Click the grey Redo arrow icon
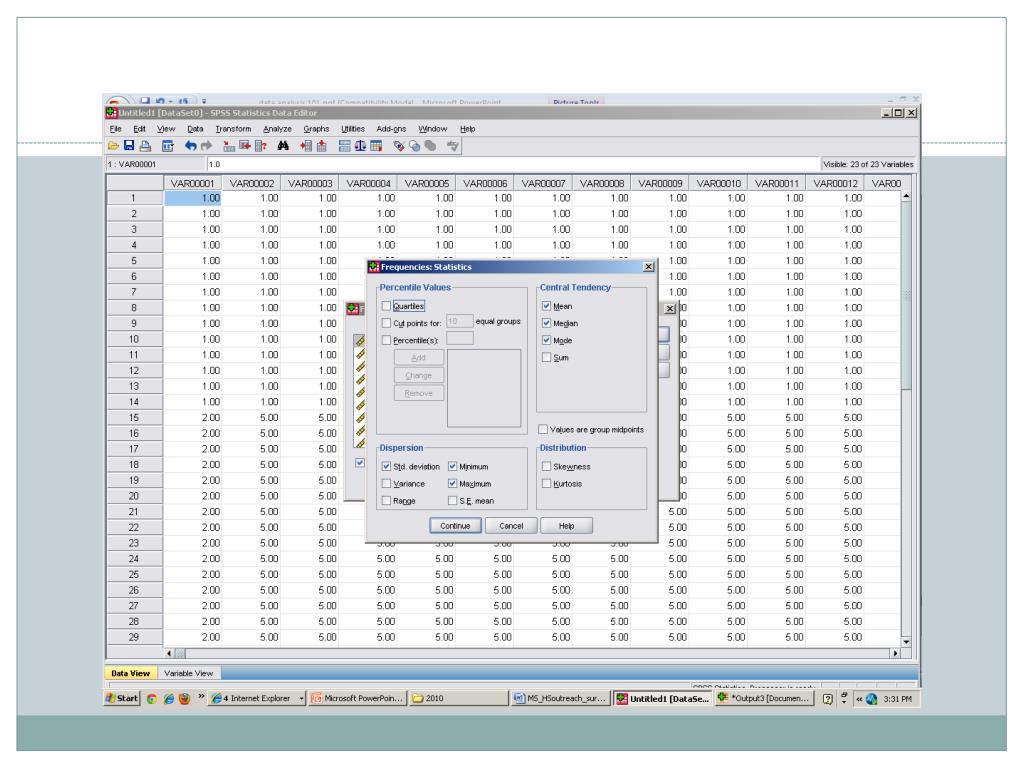 pyautogui.click(x=206, y=146)
